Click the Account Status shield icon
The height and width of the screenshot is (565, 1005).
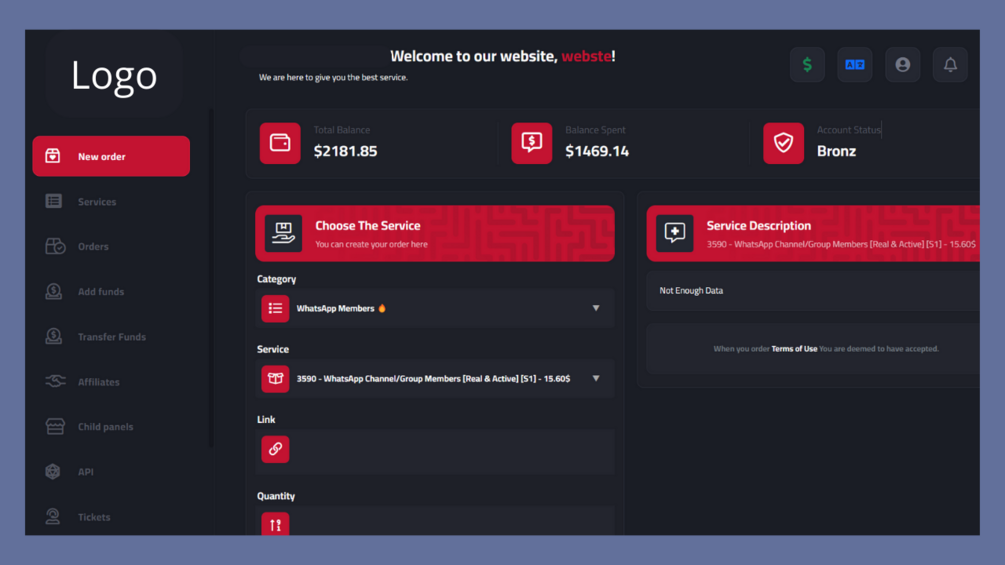click(x=783, y=143)
